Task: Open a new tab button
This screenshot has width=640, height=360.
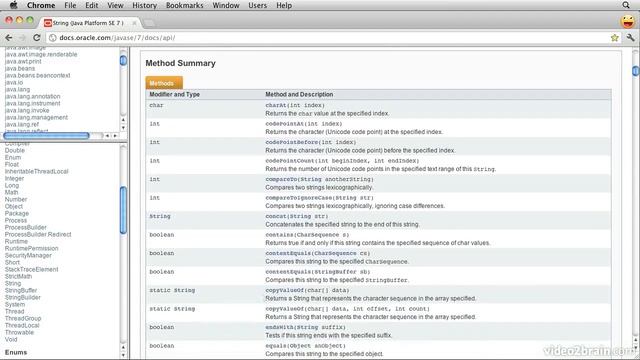Action: 149,23
